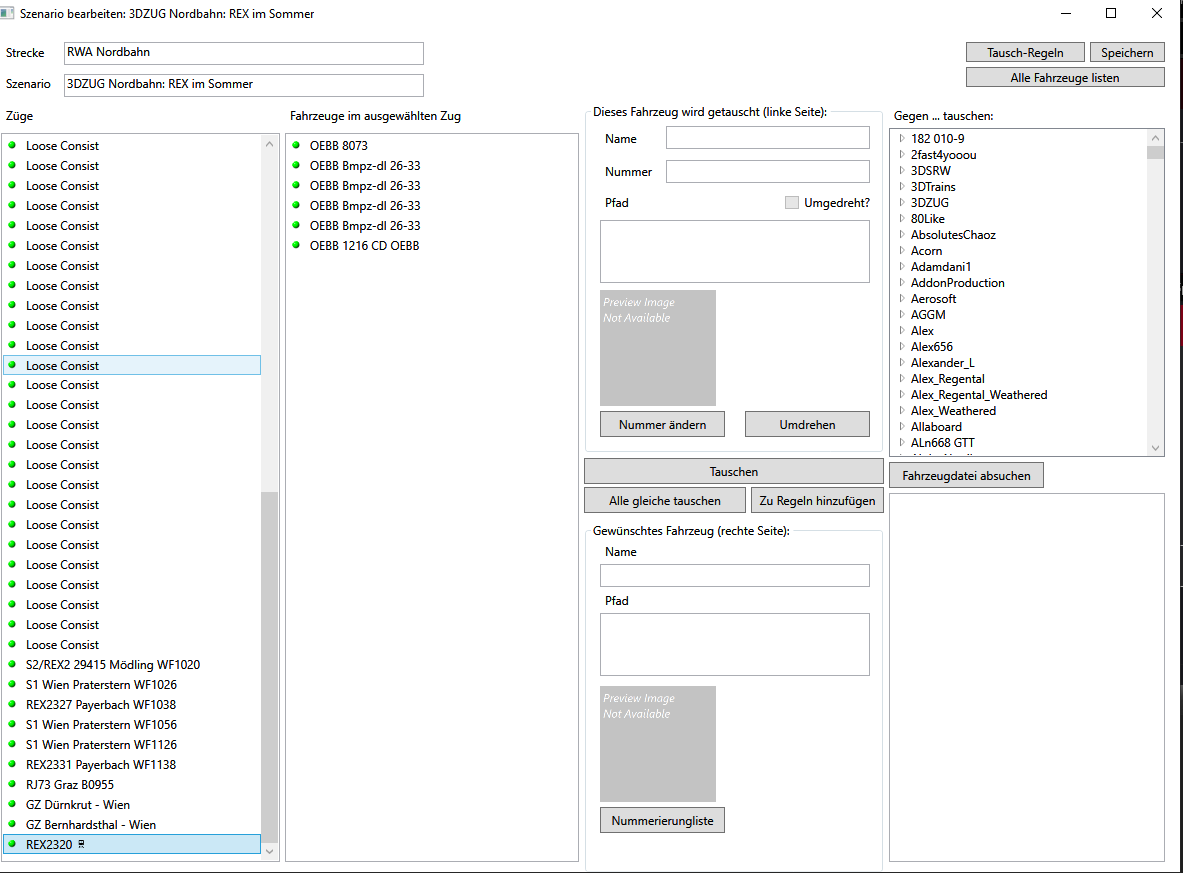Open the Tausch-Regeln dialog
Viewport: 1183px width, 873px height.
pos(1025,53)
